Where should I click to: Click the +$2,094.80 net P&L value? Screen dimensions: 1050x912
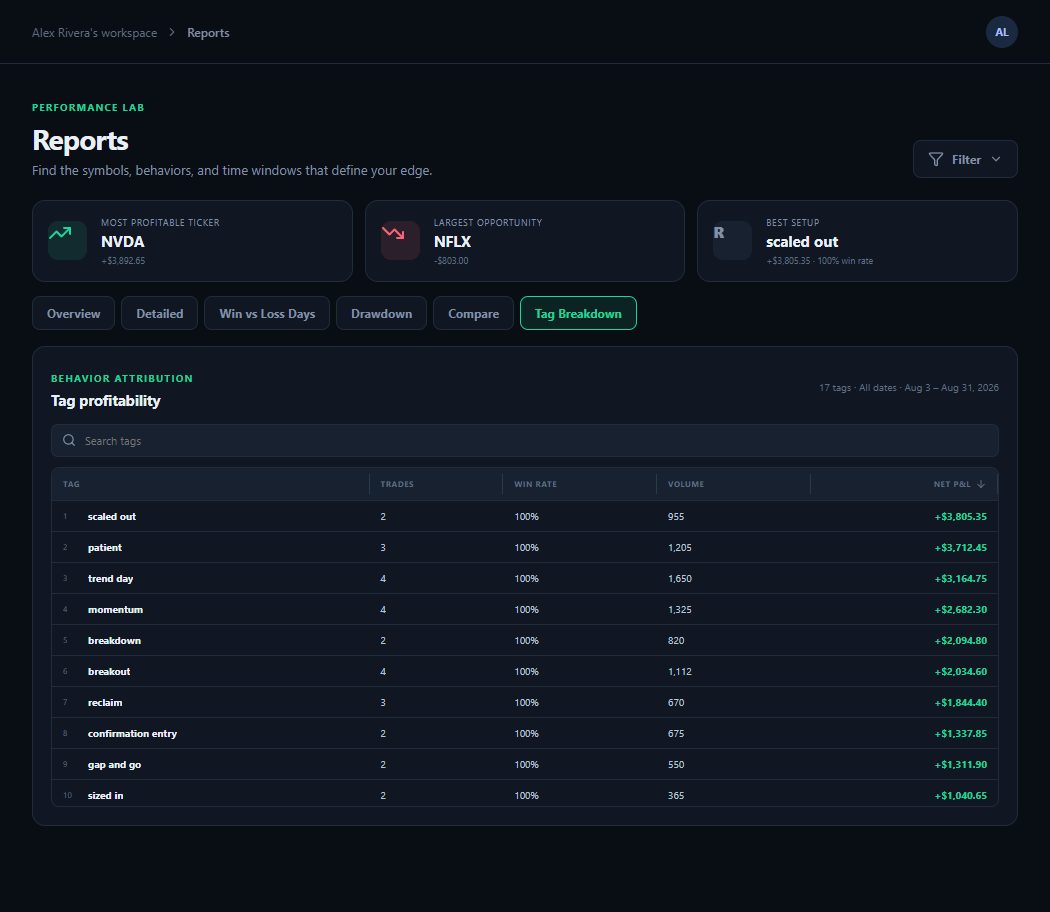(x=960, y=640)
